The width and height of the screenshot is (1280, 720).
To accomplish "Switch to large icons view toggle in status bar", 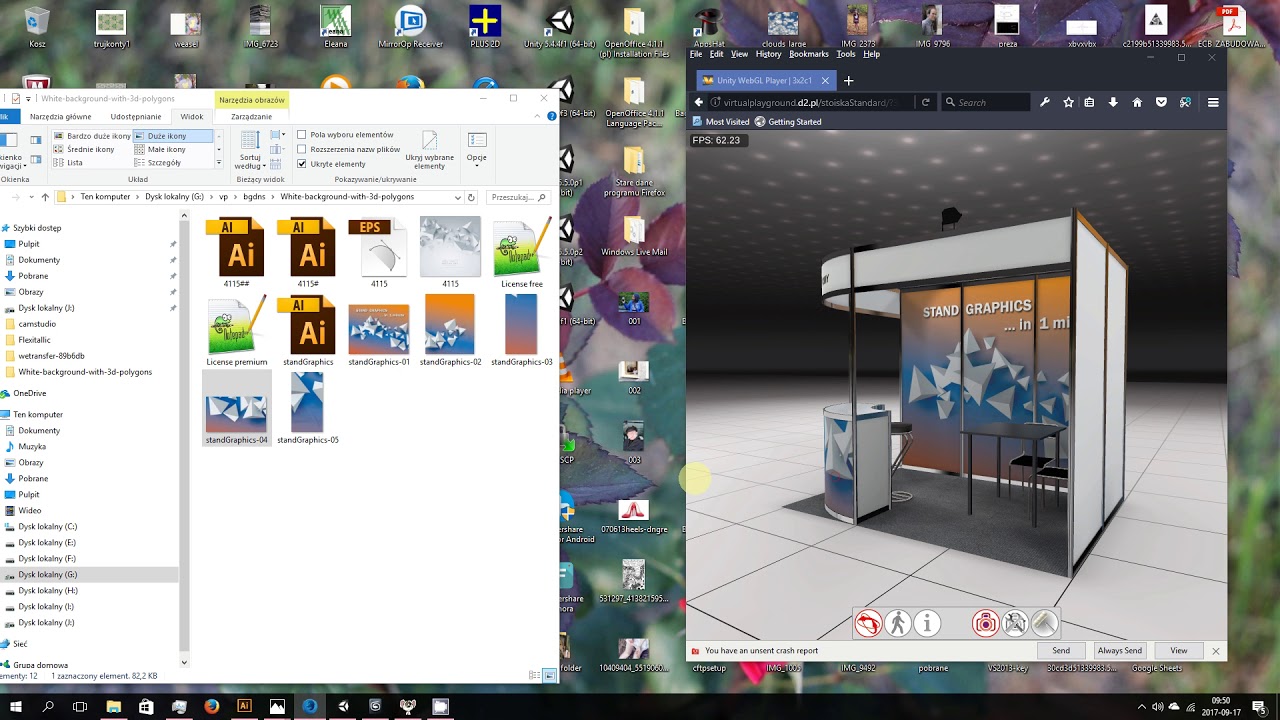I will pos(550,676).
